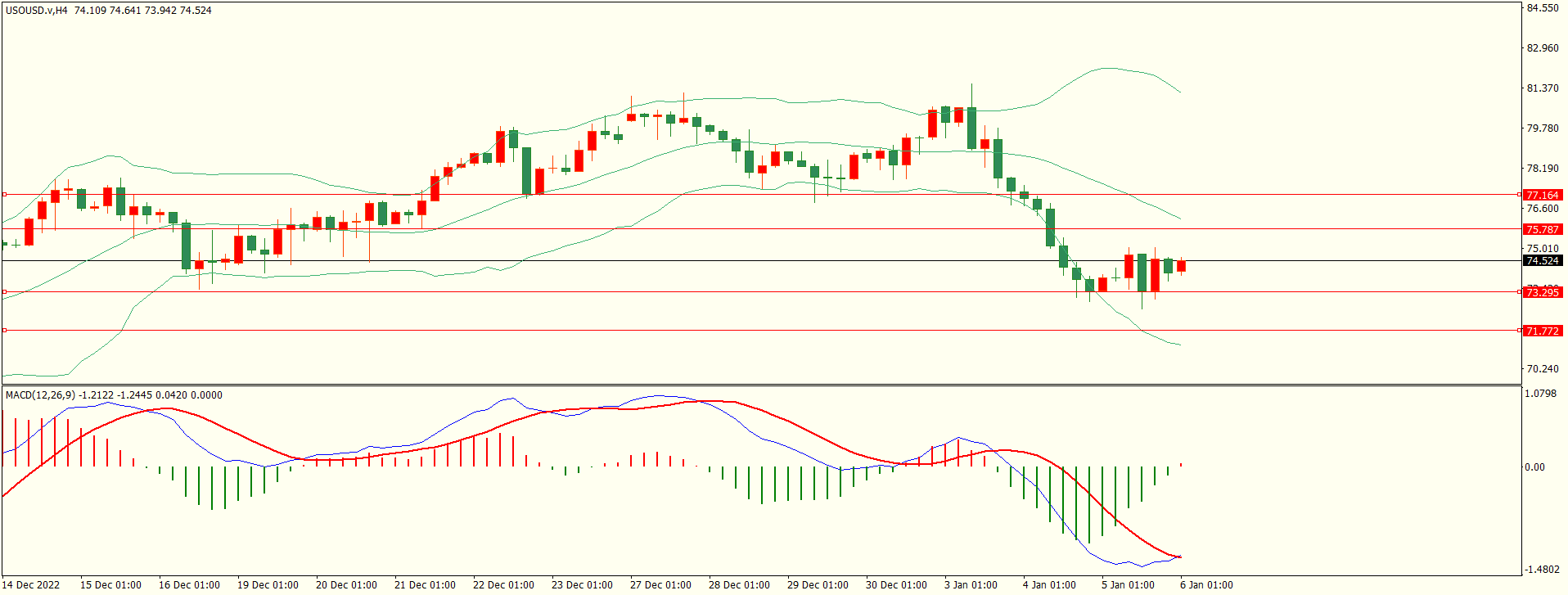Click the 81.370 price scale value
The height and width of the screenshot is (595, 1568).
tap(1543, 88)
